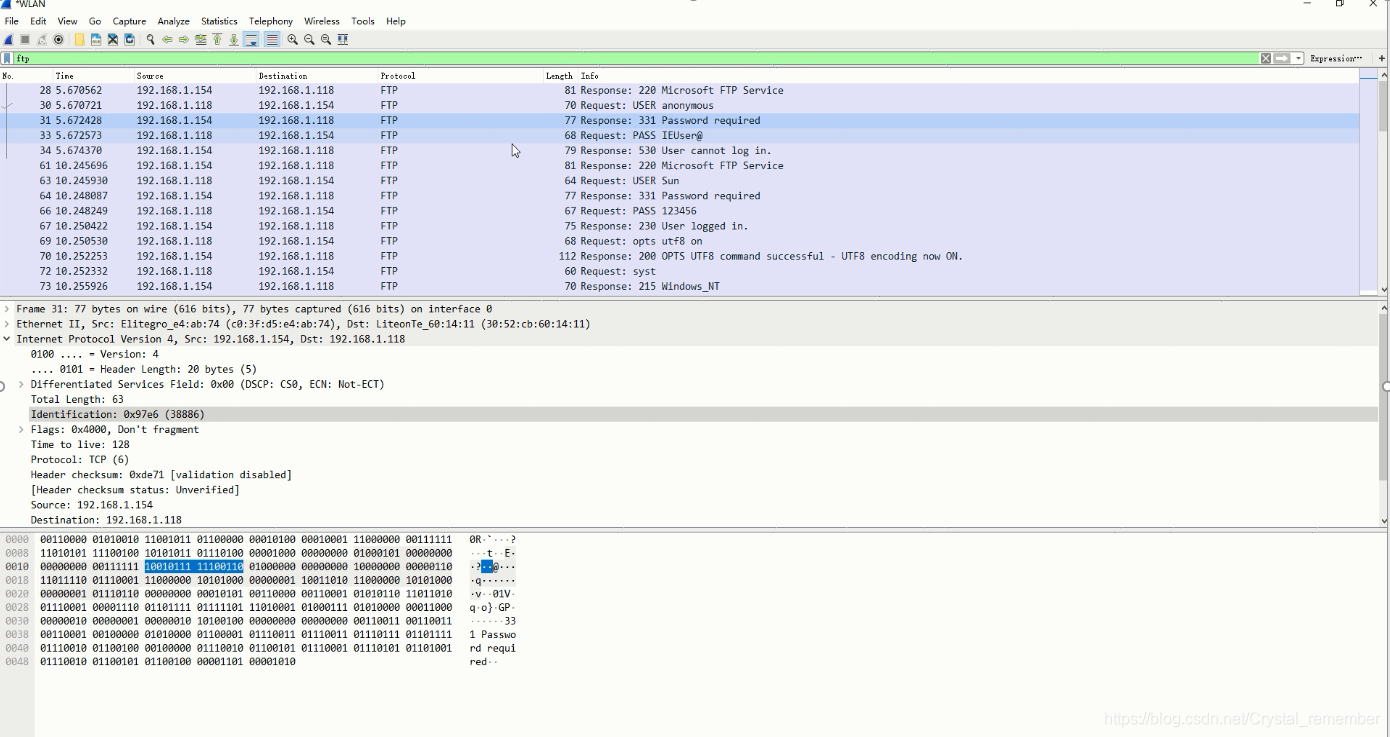Open the View menu
1390x737 pixels.
point(67,21)
